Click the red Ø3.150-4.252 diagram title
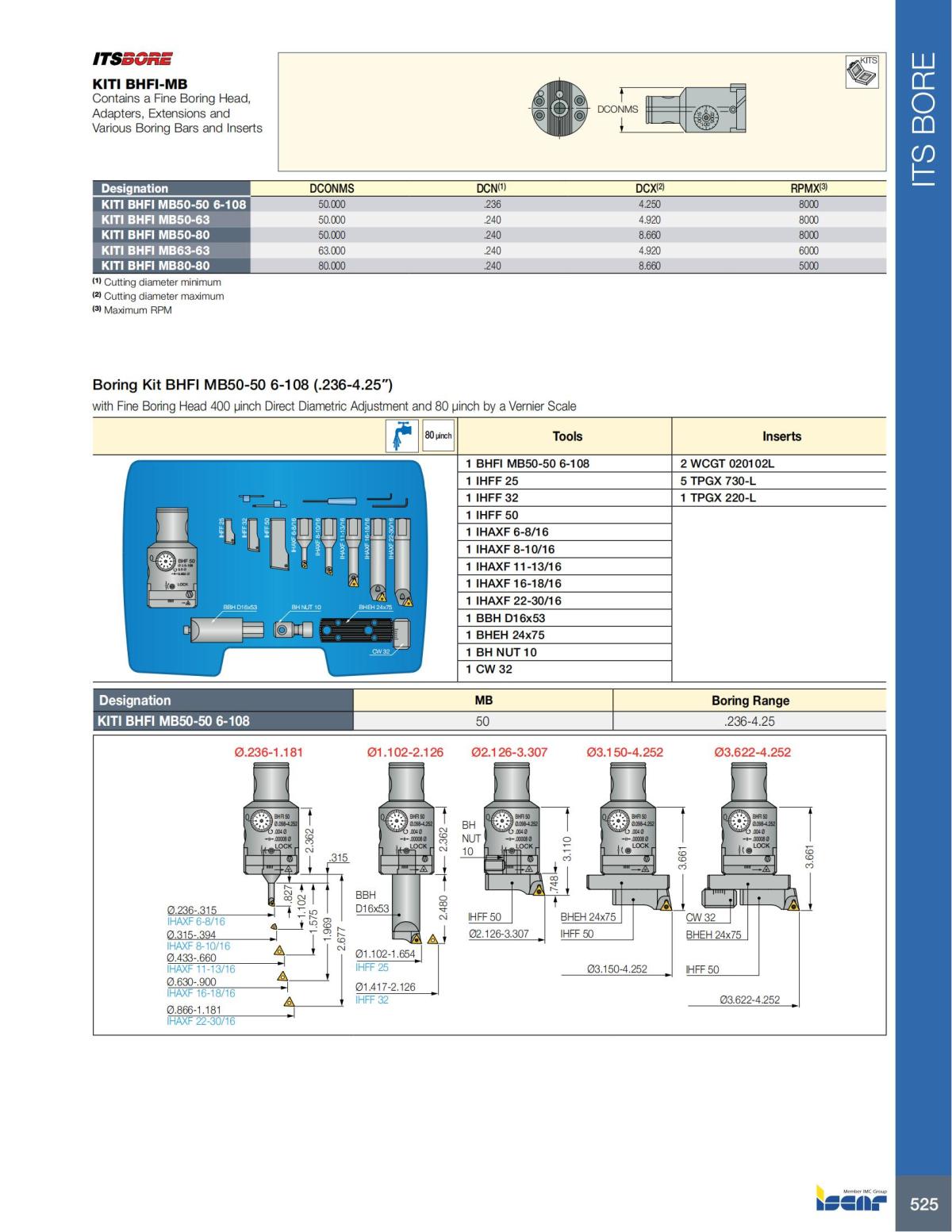 click(624, 752)
